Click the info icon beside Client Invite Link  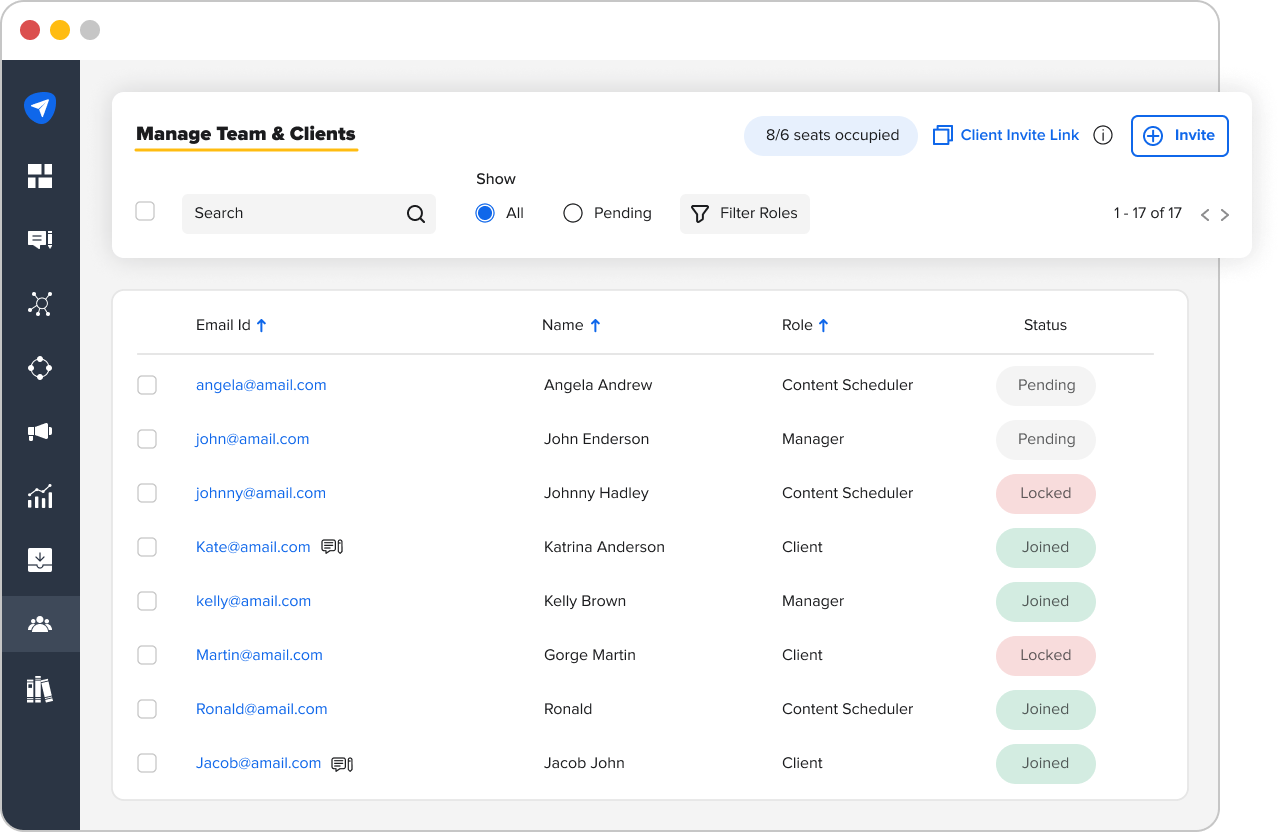pyautogui.click(x=1102, y=135)
